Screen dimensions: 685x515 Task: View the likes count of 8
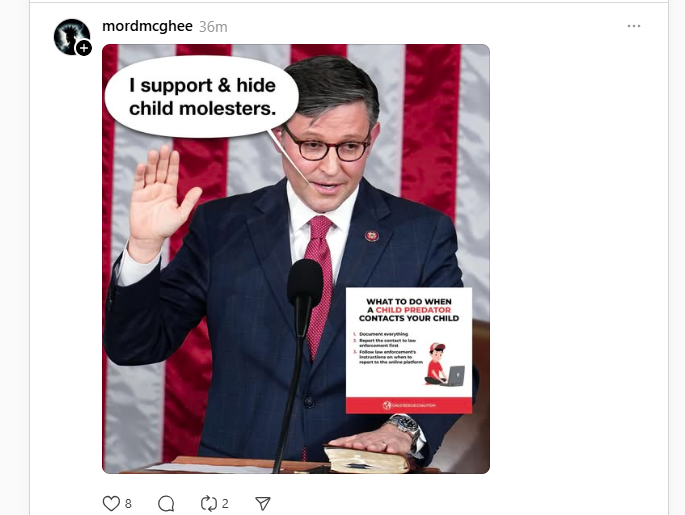click(x=128, y=504)
